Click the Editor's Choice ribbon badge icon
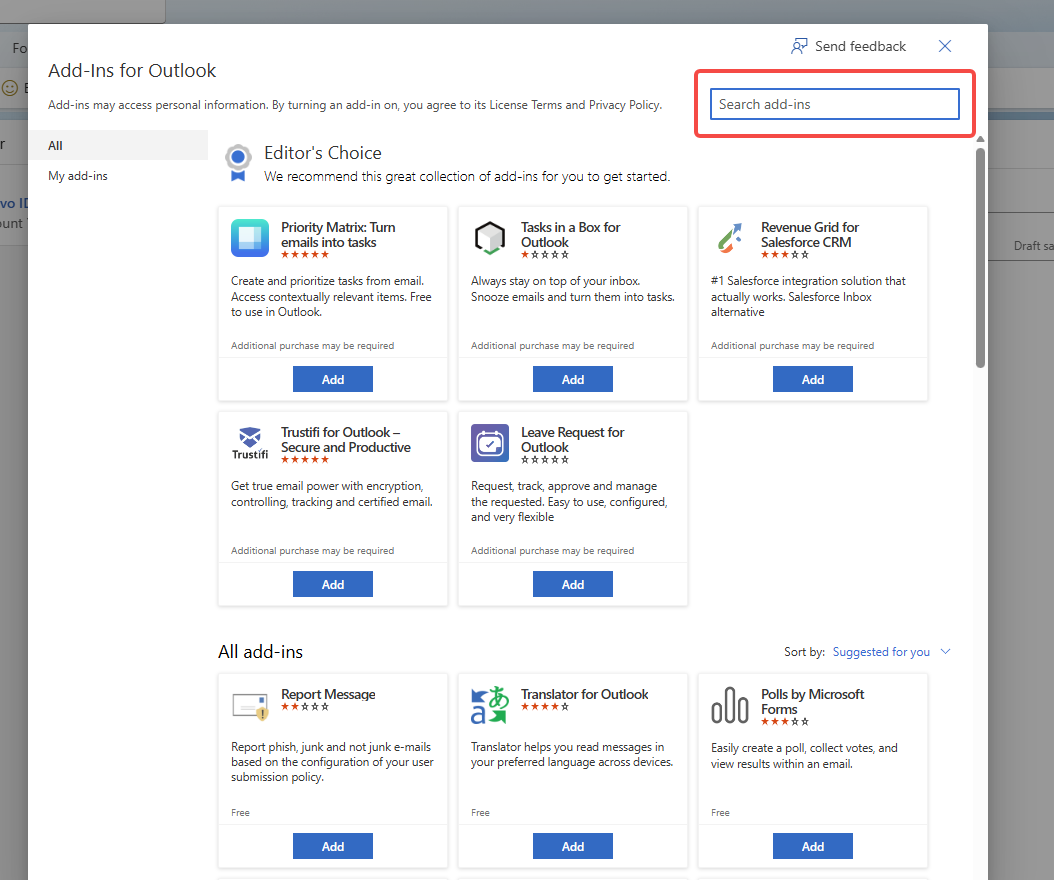 pos(238,163)
